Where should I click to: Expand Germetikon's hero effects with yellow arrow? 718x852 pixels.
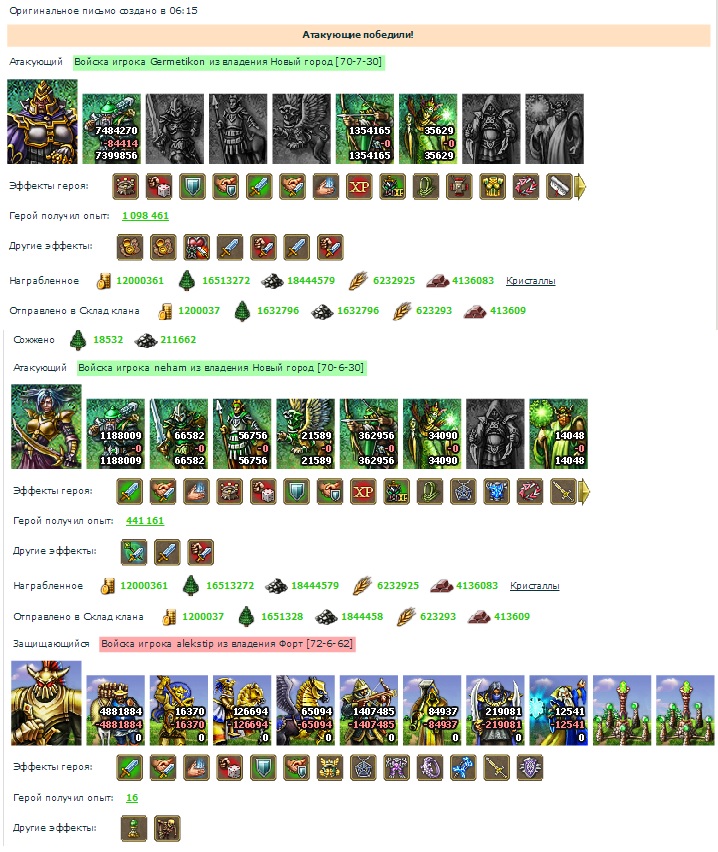(580, 187)
